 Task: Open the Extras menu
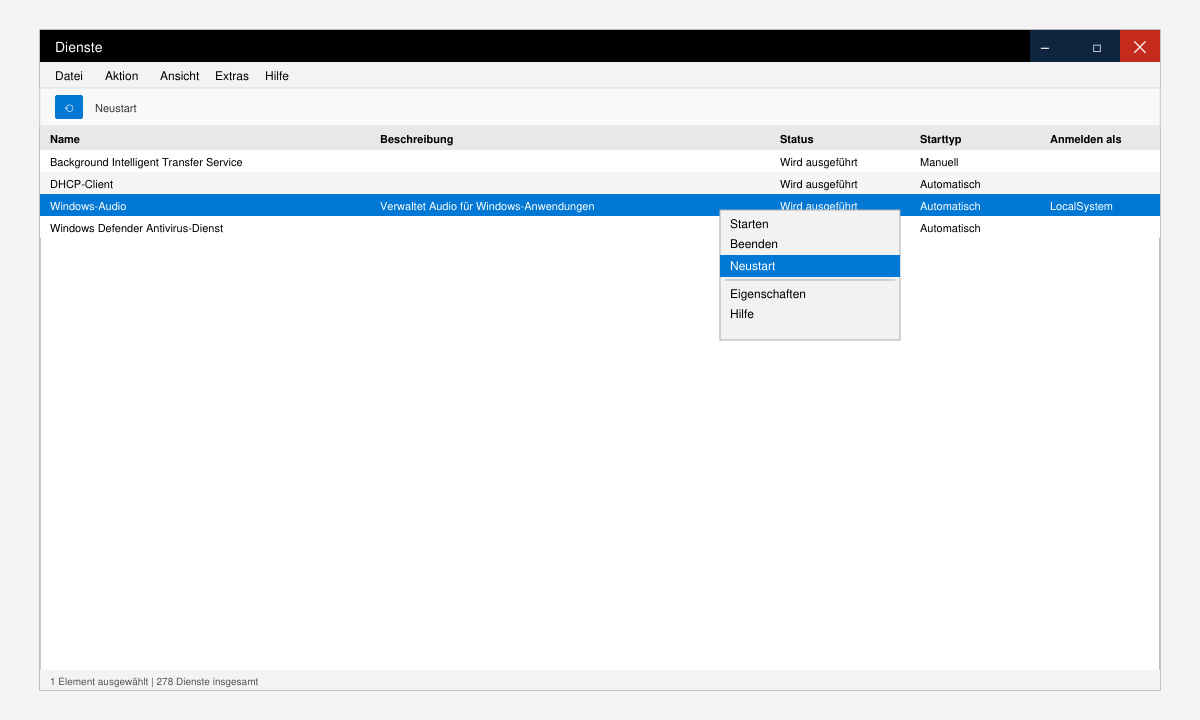click(x=232, y=76)
